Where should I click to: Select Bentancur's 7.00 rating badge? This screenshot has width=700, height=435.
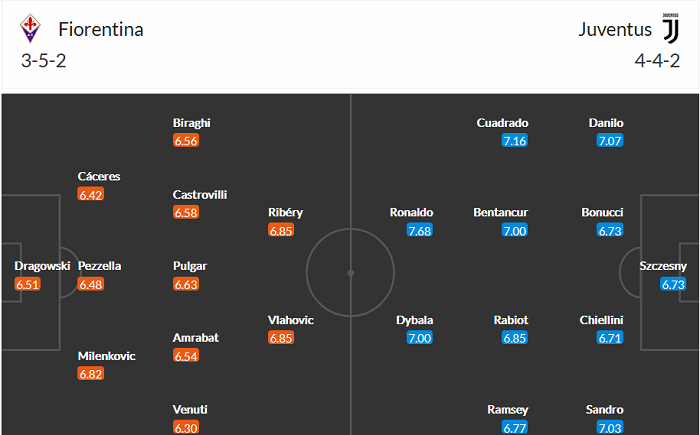(514, 231)
